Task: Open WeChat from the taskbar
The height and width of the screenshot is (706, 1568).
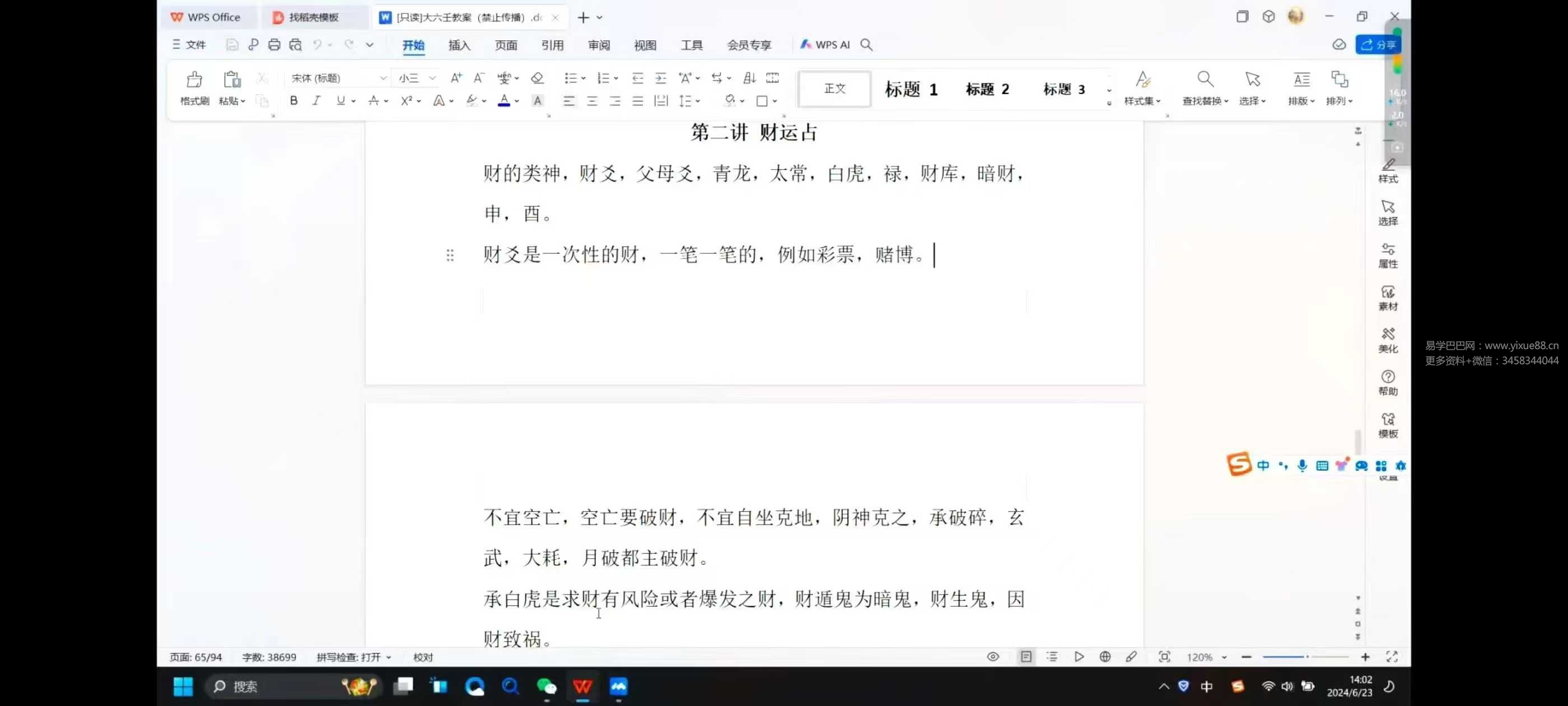Action: click(x=546, y=686)
